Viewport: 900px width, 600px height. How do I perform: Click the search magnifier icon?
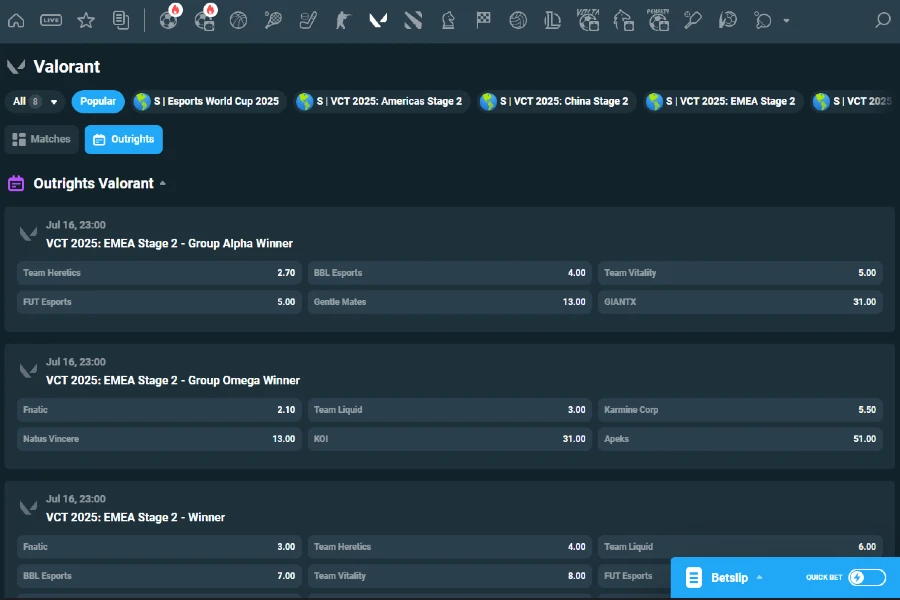coord(883,19)
